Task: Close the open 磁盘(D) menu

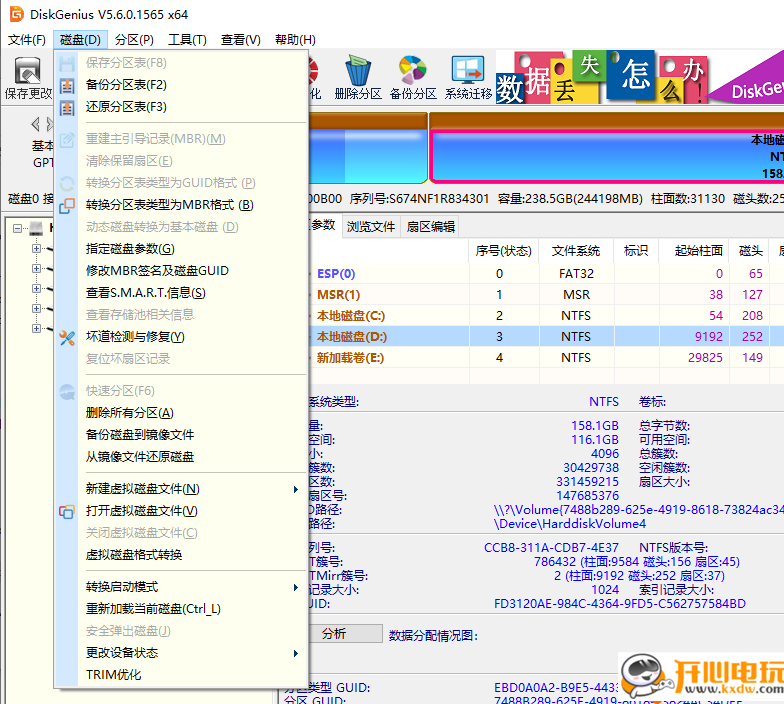Action: coord(80,40)
